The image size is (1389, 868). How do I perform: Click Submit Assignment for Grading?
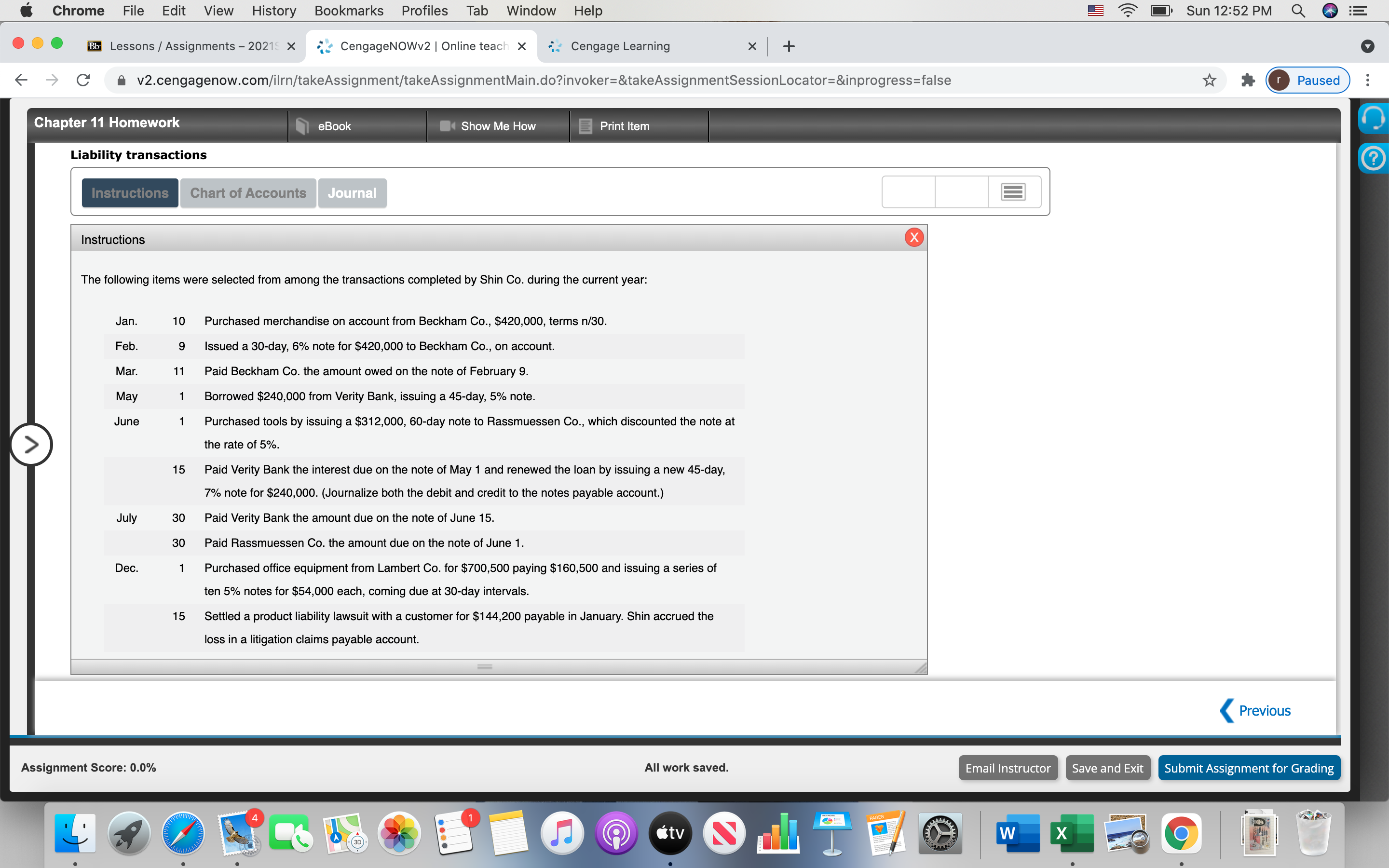click(x=1249, y=768)
